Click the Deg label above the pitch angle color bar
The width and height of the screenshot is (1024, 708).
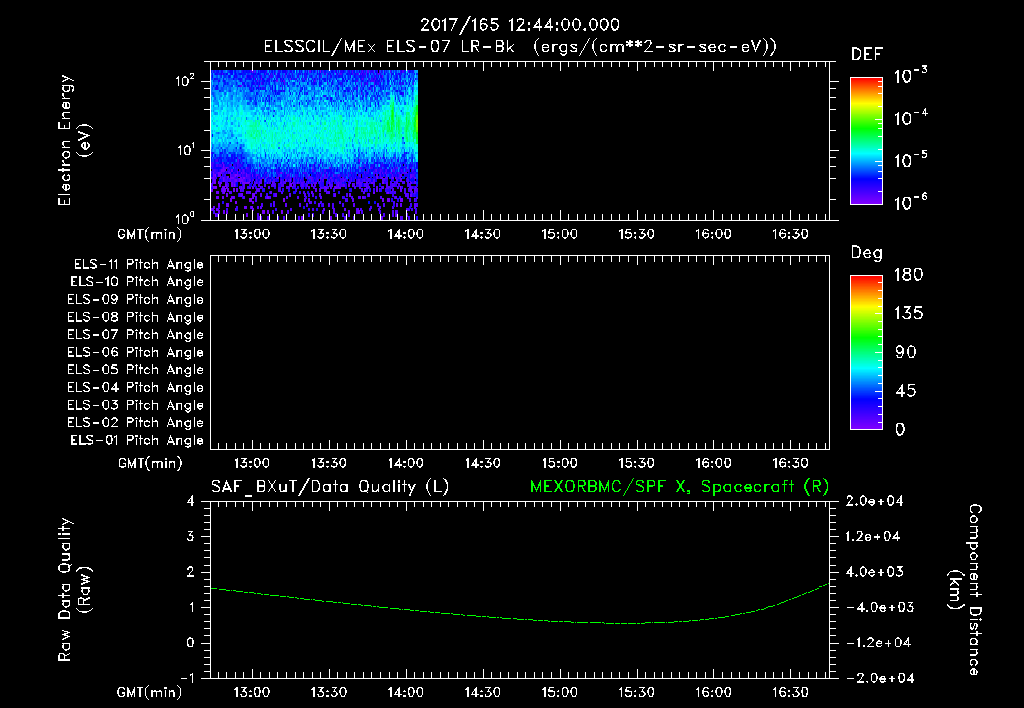pos(866,253)
